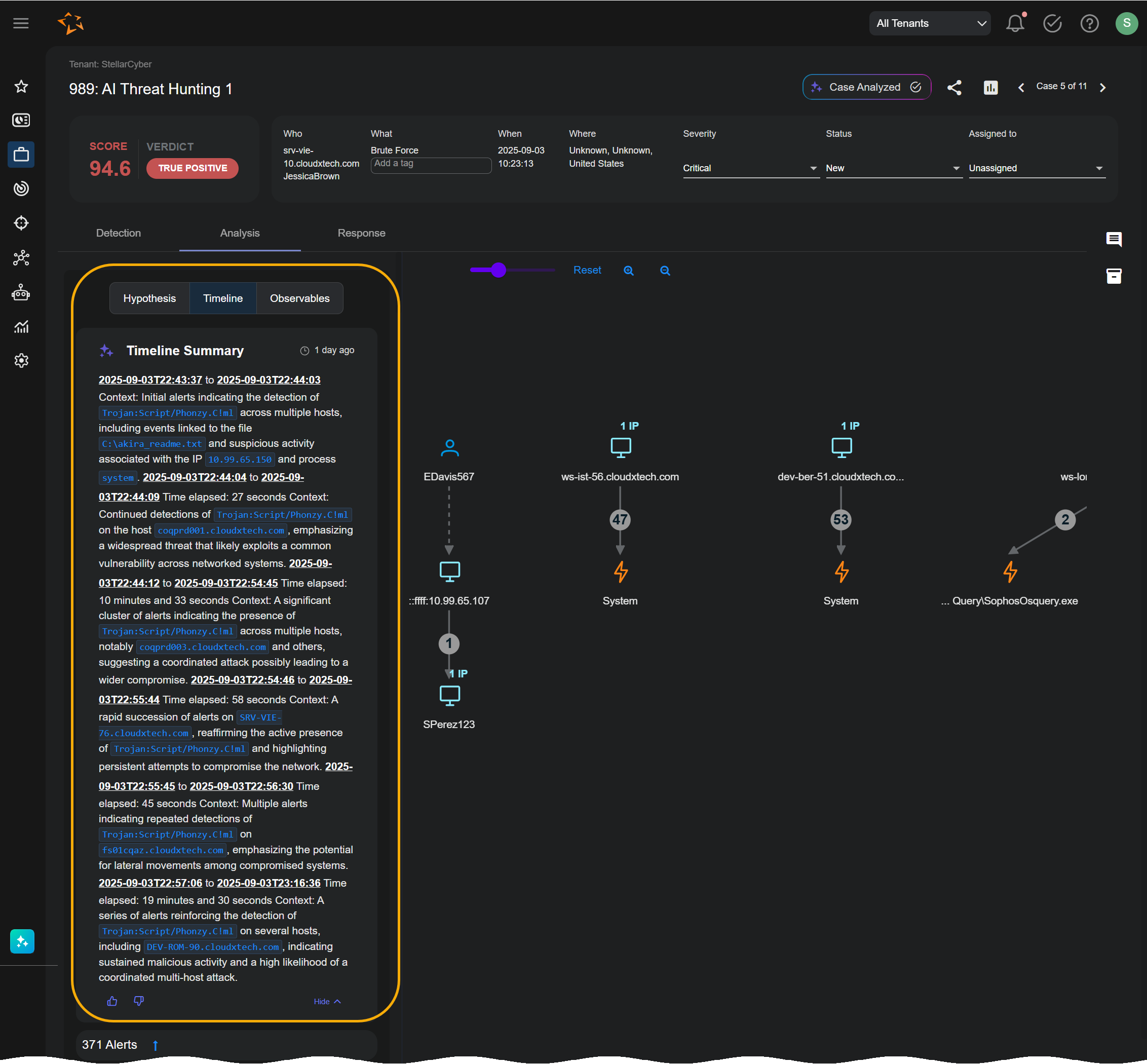Toggle the Case Analyzed button
The height and width of the screenshot is (1064, 1147).
[x=866, y=88]
